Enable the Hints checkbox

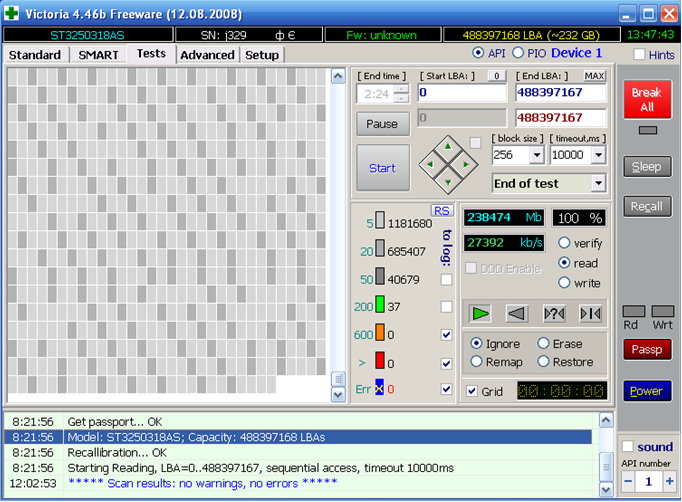(639, 54)
